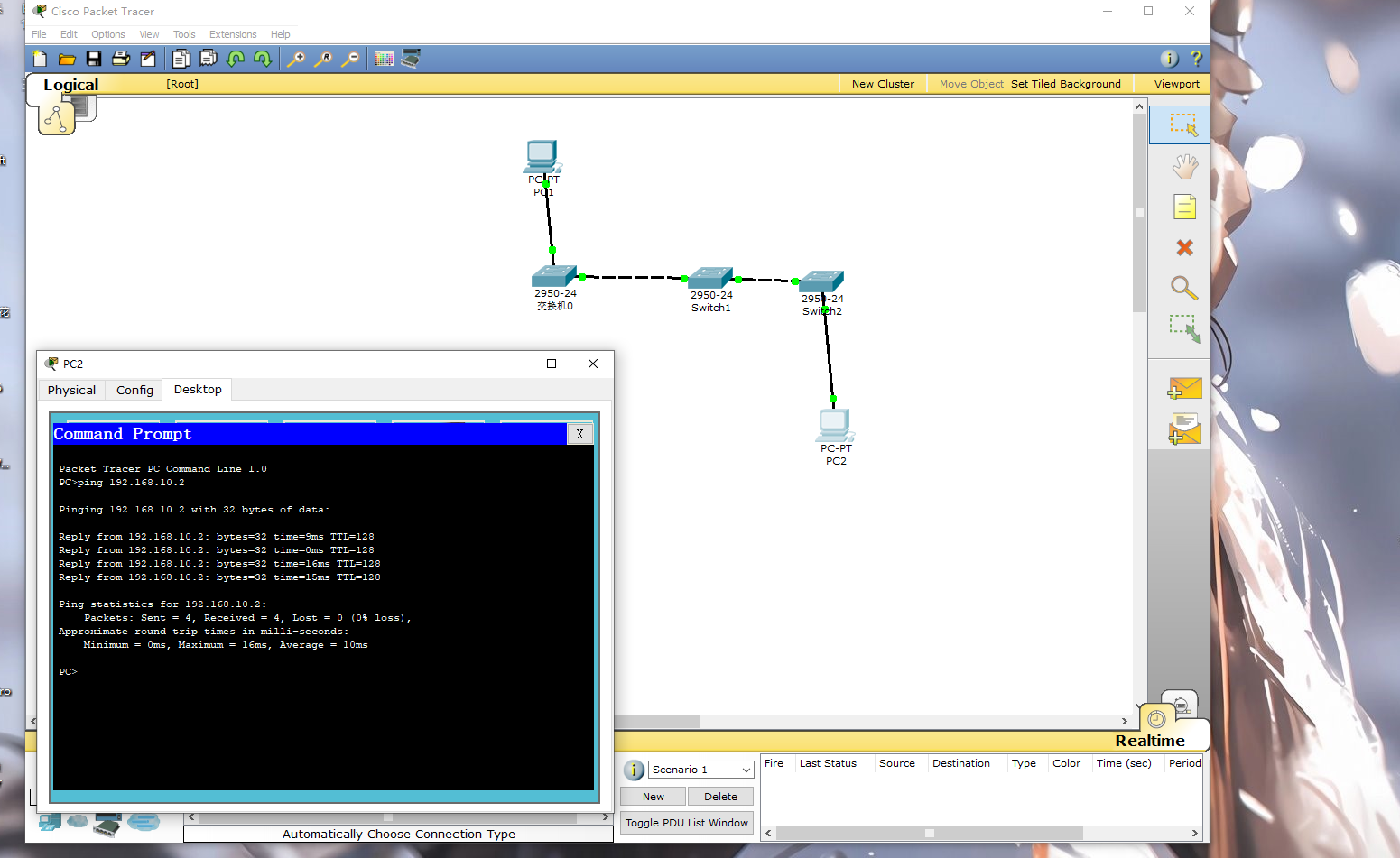Select the Add Complex PDU envelope tool
1400x858 pixels.
(x=1184, y=429)
